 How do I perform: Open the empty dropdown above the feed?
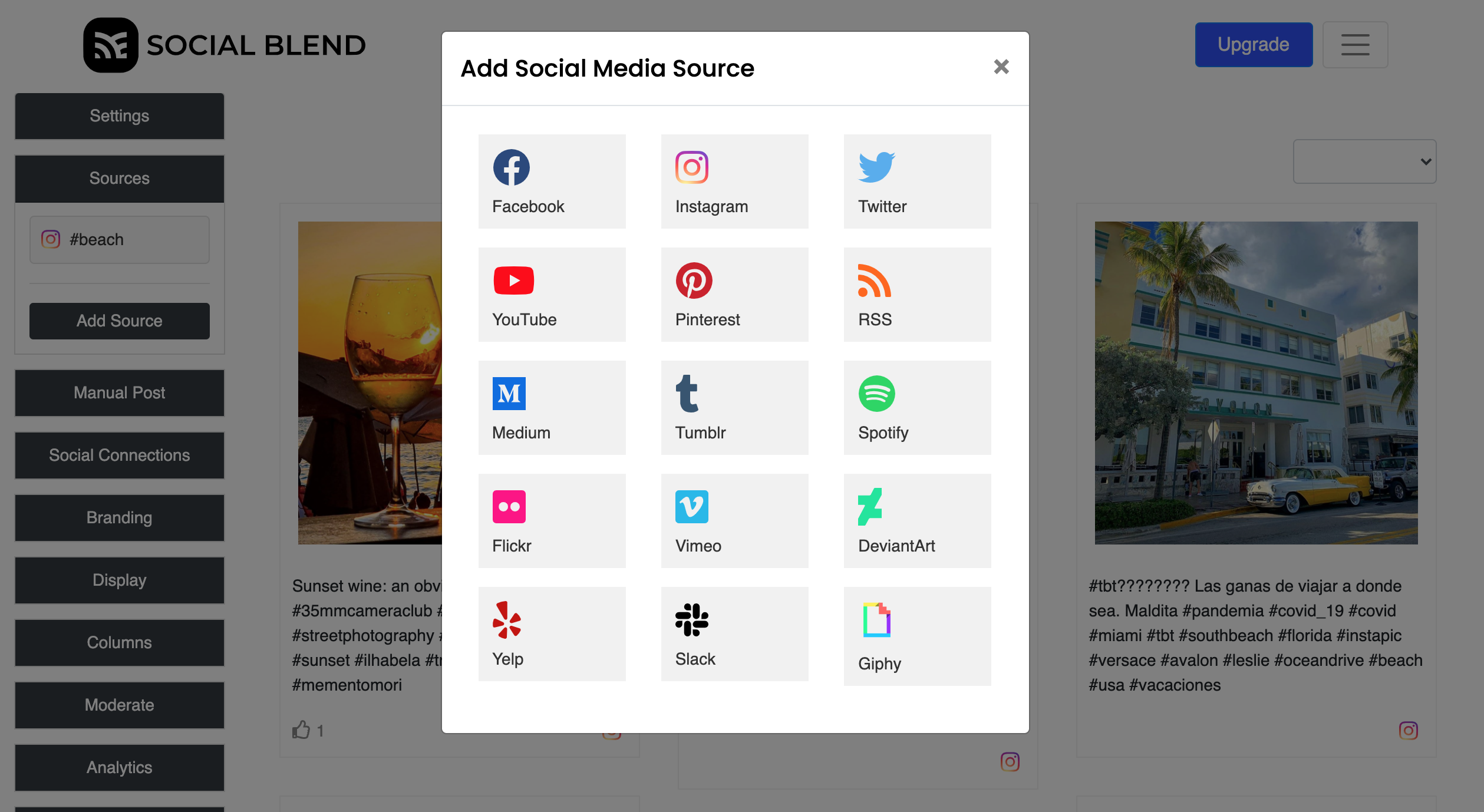[x=1364, y=161]
